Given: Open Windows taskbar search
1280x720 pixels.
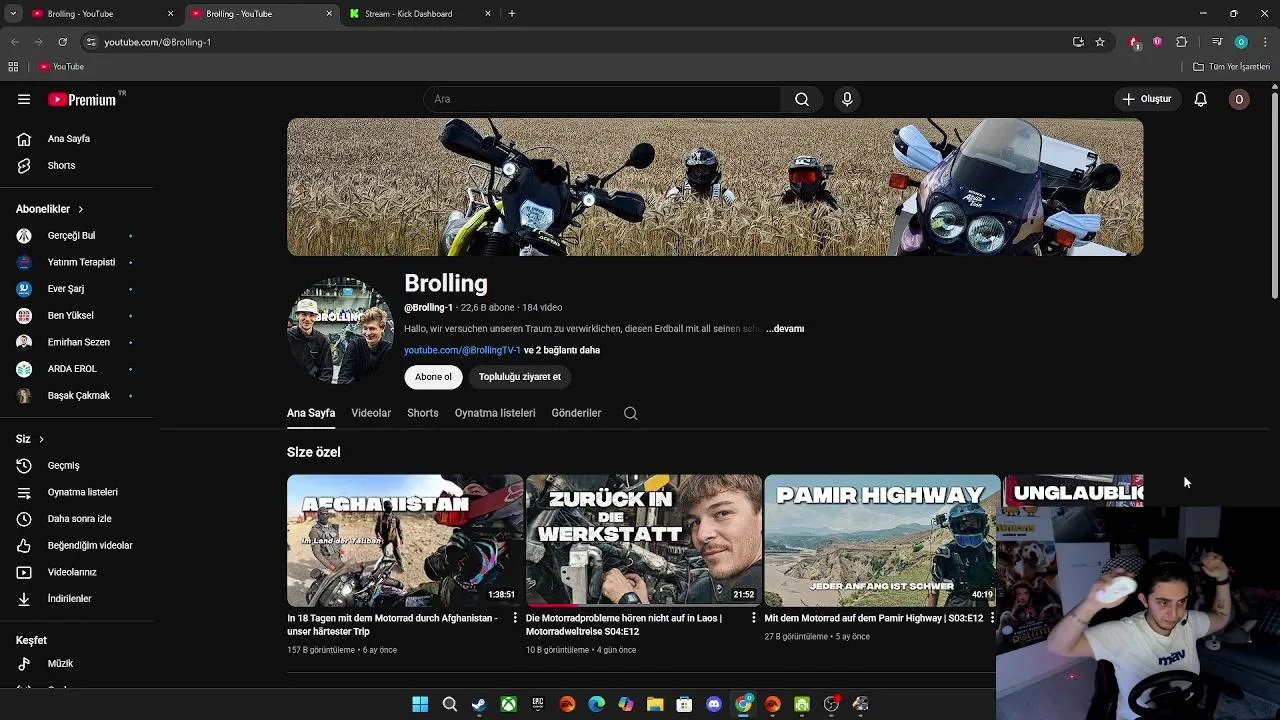Looking at the screenshot, I should click(450, 705).
